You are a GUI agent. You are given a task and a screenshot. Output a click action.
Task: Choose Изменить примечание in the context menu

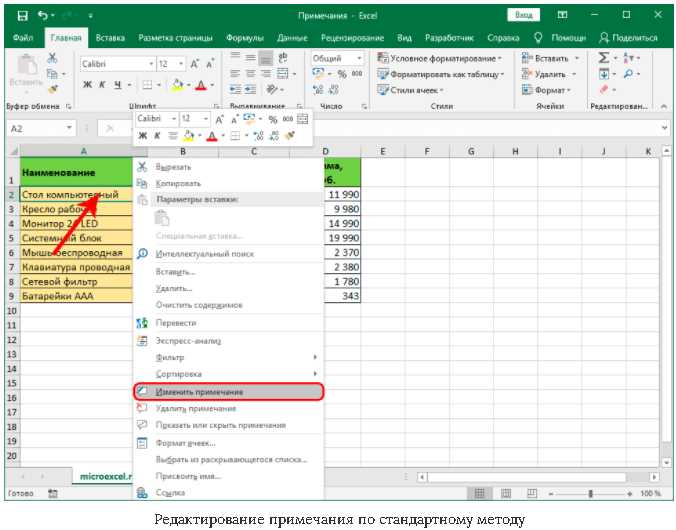(x=228, y=392)
